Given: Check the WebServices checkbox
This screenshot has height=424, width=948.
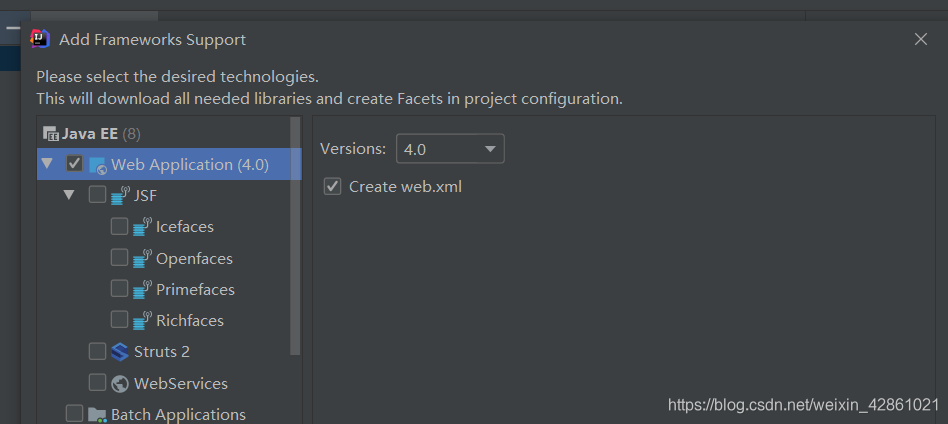Looking at the screenshot, I should 97,383.
